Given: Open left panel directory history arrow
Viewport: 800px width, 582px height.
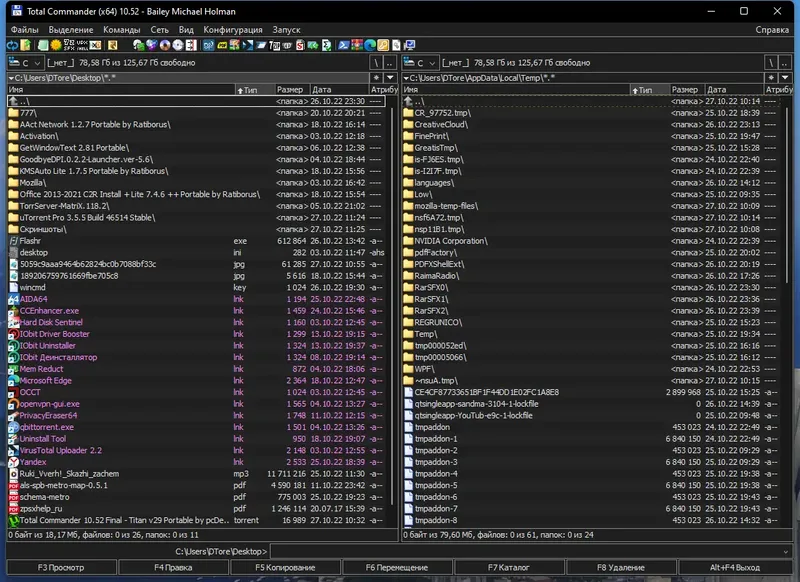Looking at the screenshot, I should pos(388,77).
